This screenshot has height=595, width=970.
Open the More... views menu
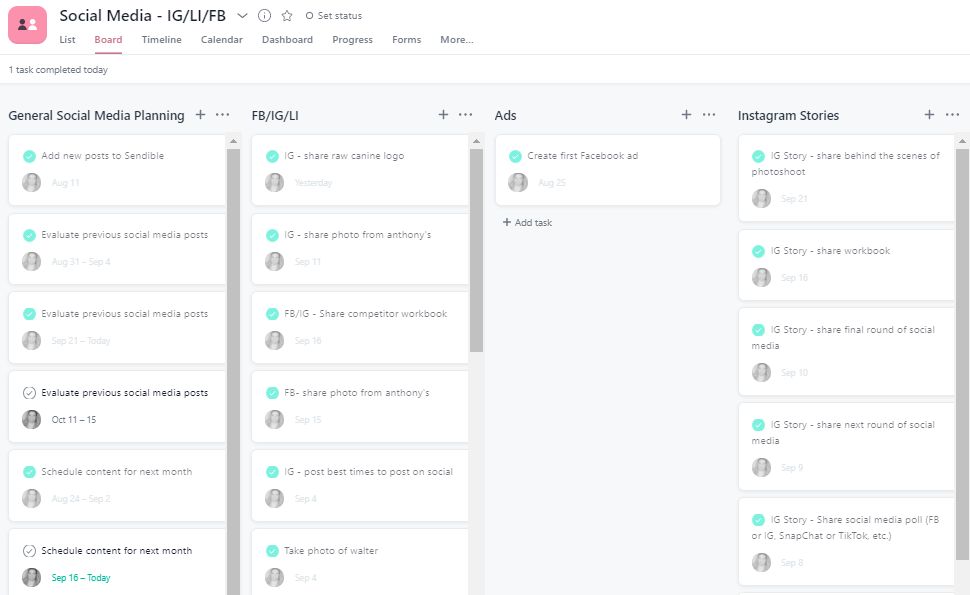point(457,40)
